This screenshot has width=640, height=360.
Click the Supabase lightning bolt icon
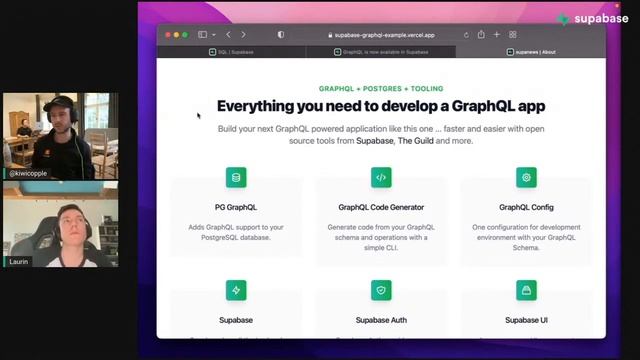236,290
